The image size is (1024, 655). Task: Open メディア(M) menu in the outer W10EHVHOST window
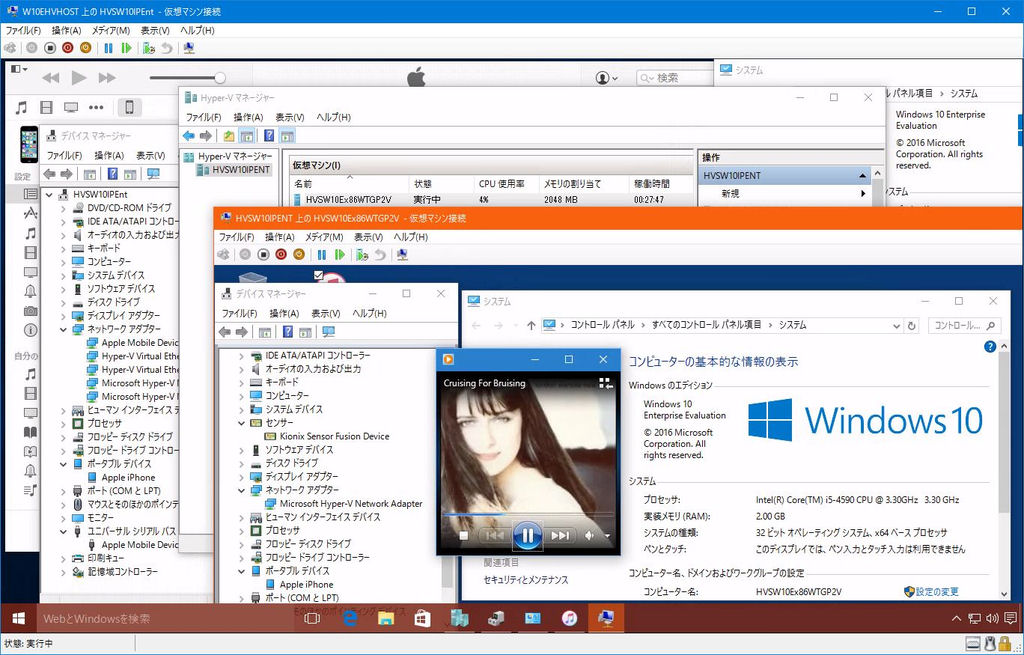110,31
